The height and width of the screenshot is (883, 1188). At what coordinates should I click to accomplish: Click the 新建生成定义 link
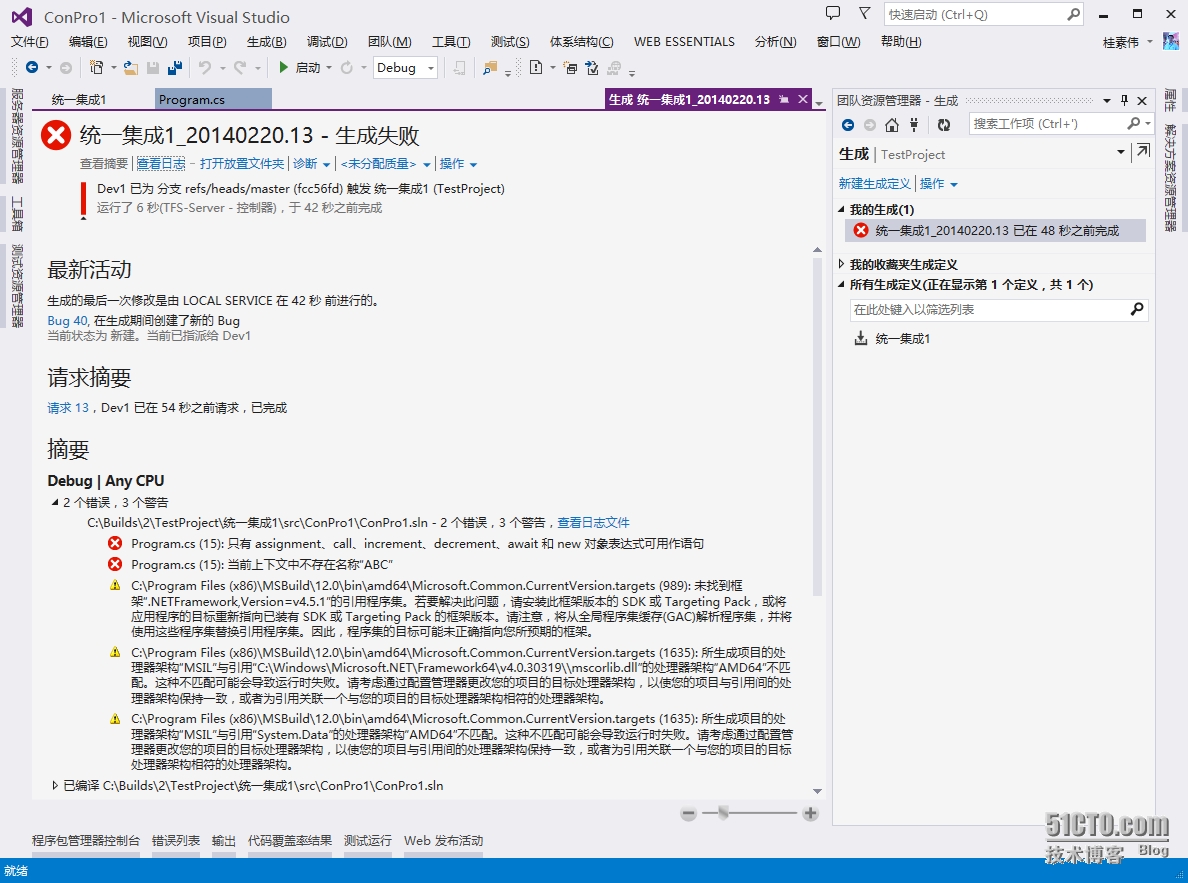(x=874, y=183)
